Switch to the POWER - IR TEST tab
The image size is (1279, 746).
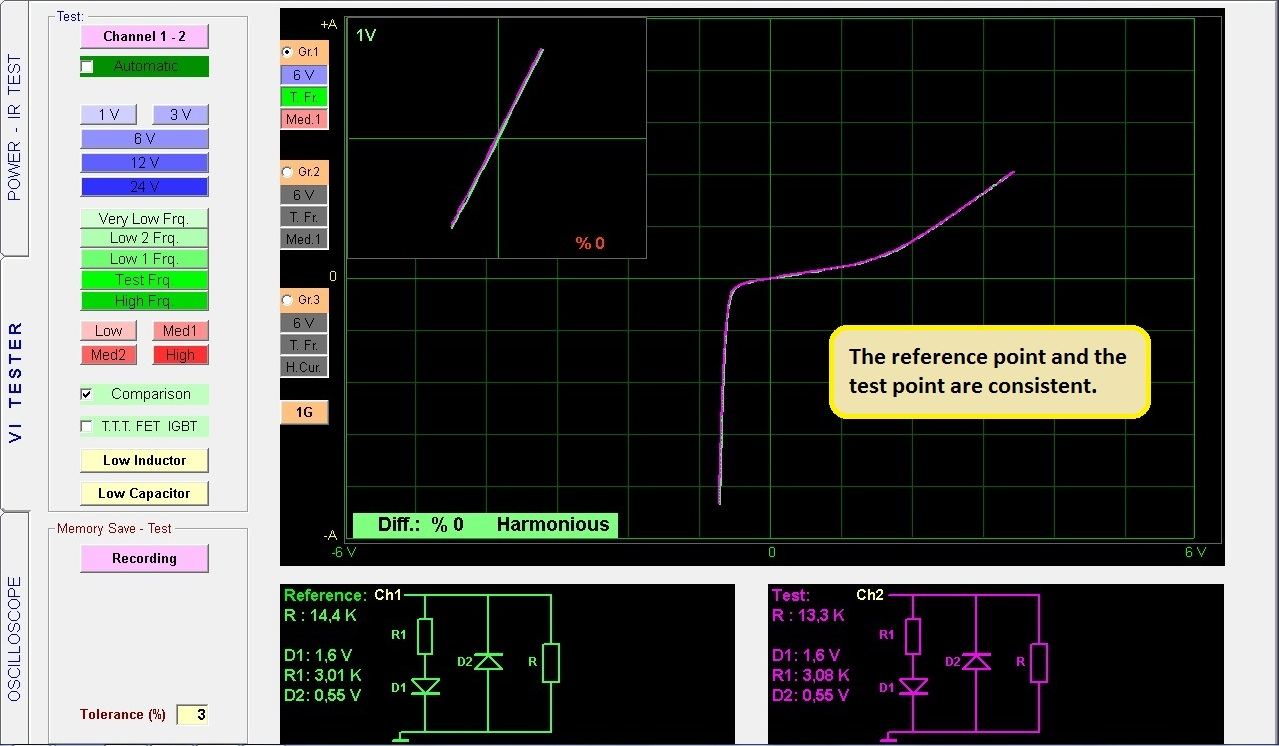coord(14,128)
